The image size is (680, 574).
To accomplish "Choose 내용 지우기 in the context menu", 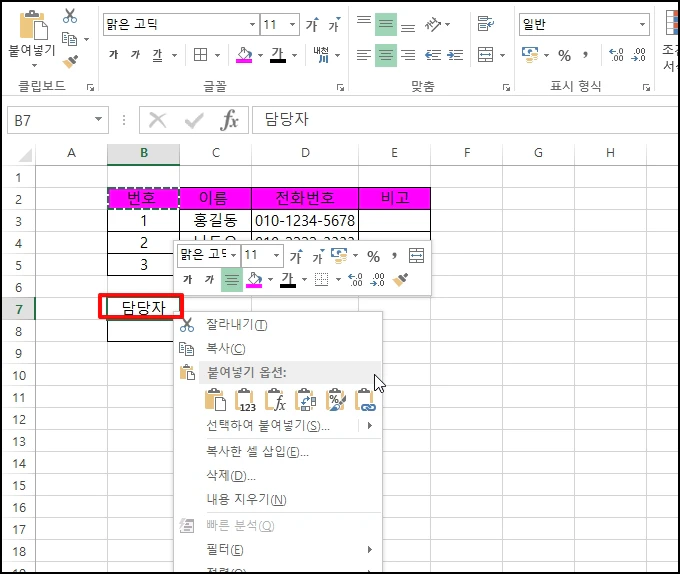I will [278, 499].
